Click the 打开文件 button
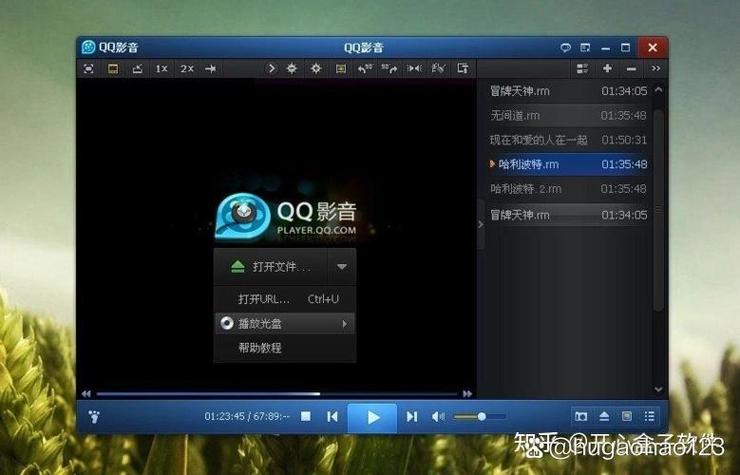 [x=271, y=267]
